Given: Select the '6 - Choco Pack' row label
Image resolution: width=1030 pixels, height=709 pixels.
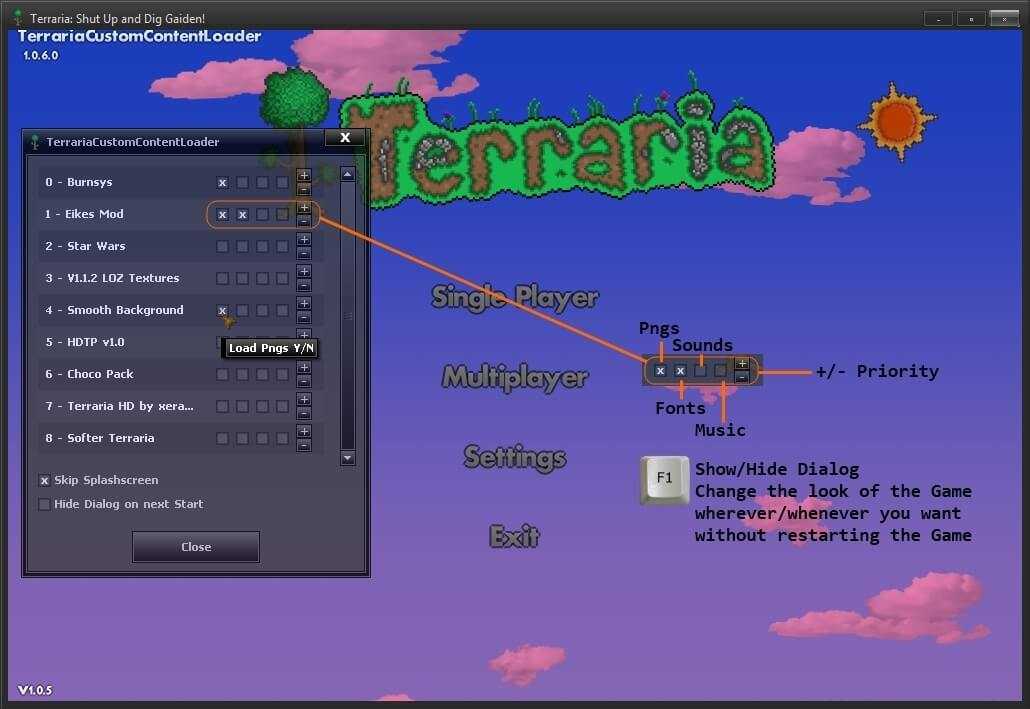Looking at the screenshot, I should click(89, 374).
